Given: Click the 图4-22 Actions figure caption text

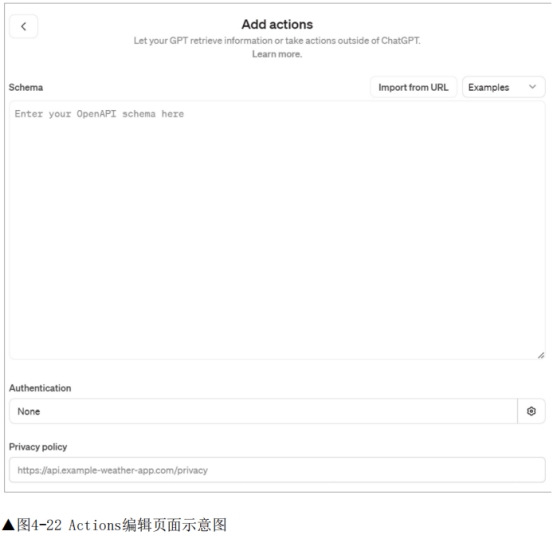Looking at the screenshot, I should click(122, 525).
